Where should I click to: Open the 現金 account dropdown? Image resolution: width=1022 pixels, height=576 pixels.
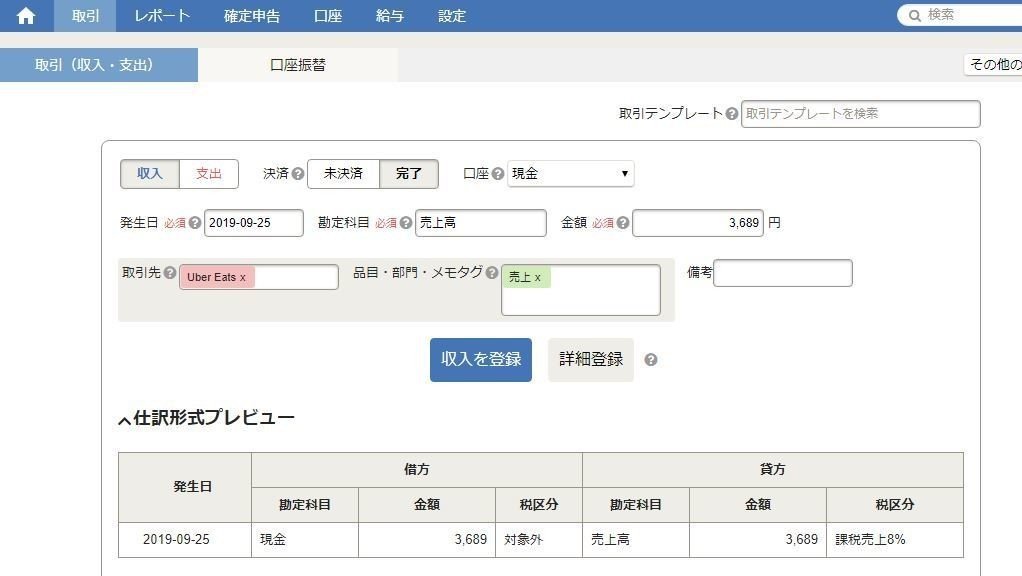point(570,173)
